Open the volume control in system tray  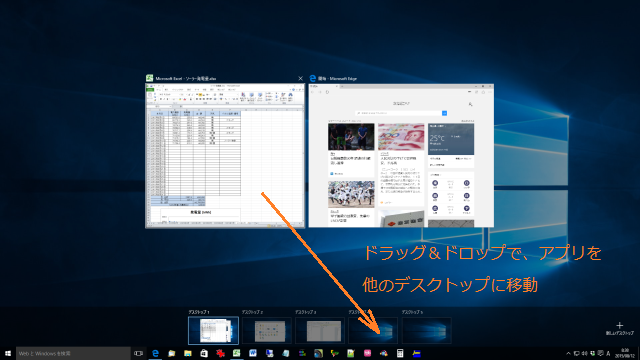584,353
